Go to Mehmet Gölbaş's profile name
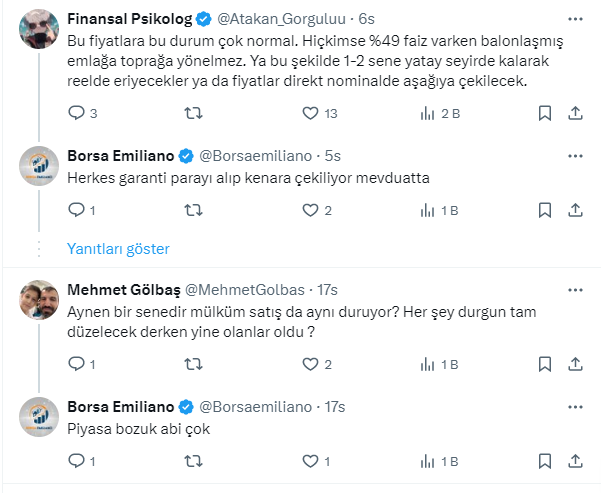The image size is (601, 493). (x=124, y=290)
